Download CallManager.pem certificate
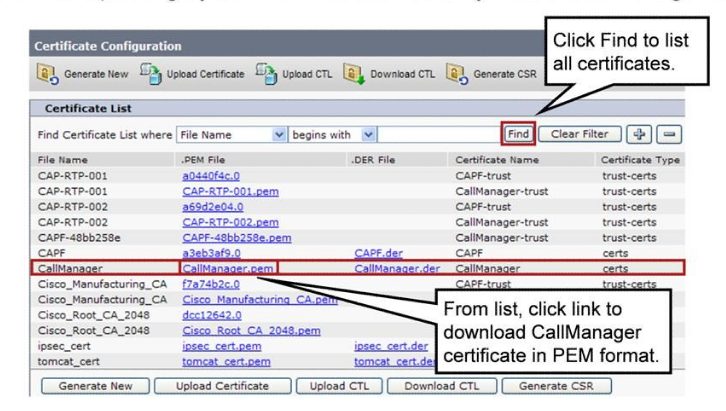The width and height of the screenshot is (726, 411). click(x=227, y=268)
